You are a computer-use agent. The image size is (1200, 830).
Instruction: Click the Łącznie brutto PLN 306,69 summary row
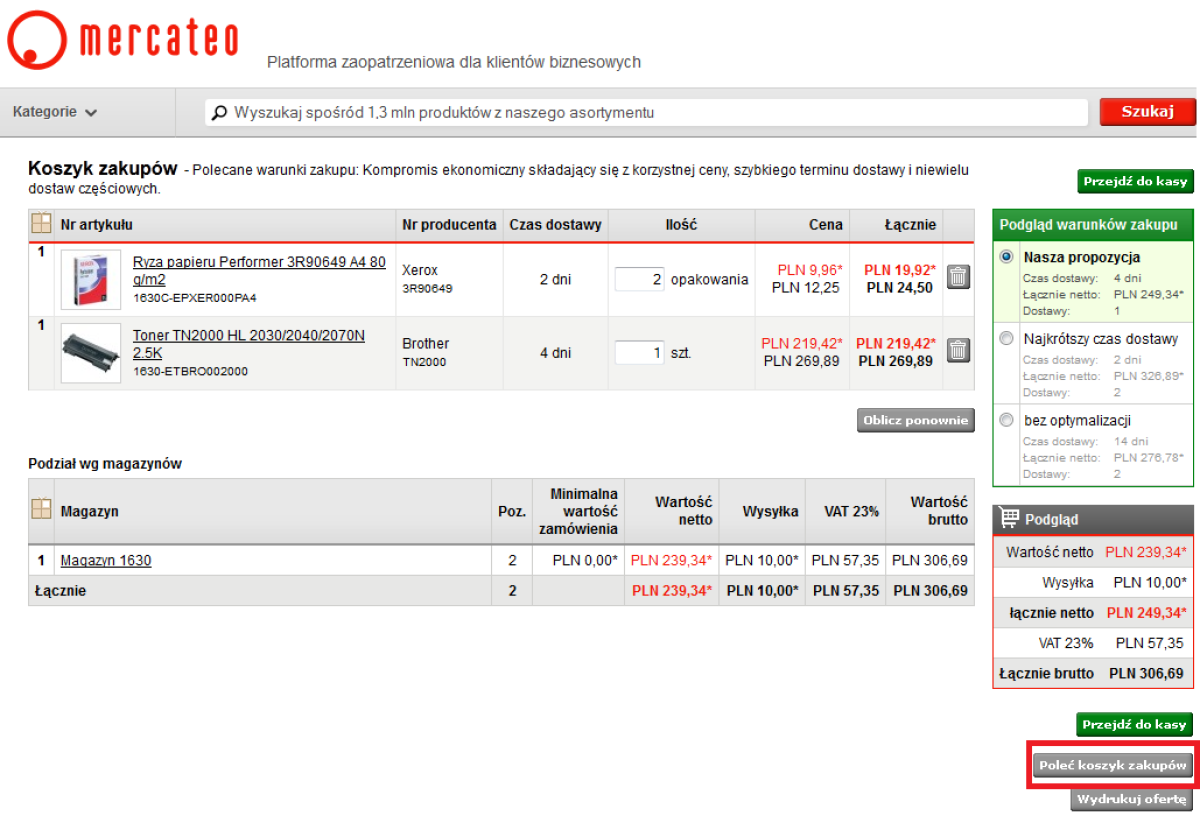(x=1094, y=673)
